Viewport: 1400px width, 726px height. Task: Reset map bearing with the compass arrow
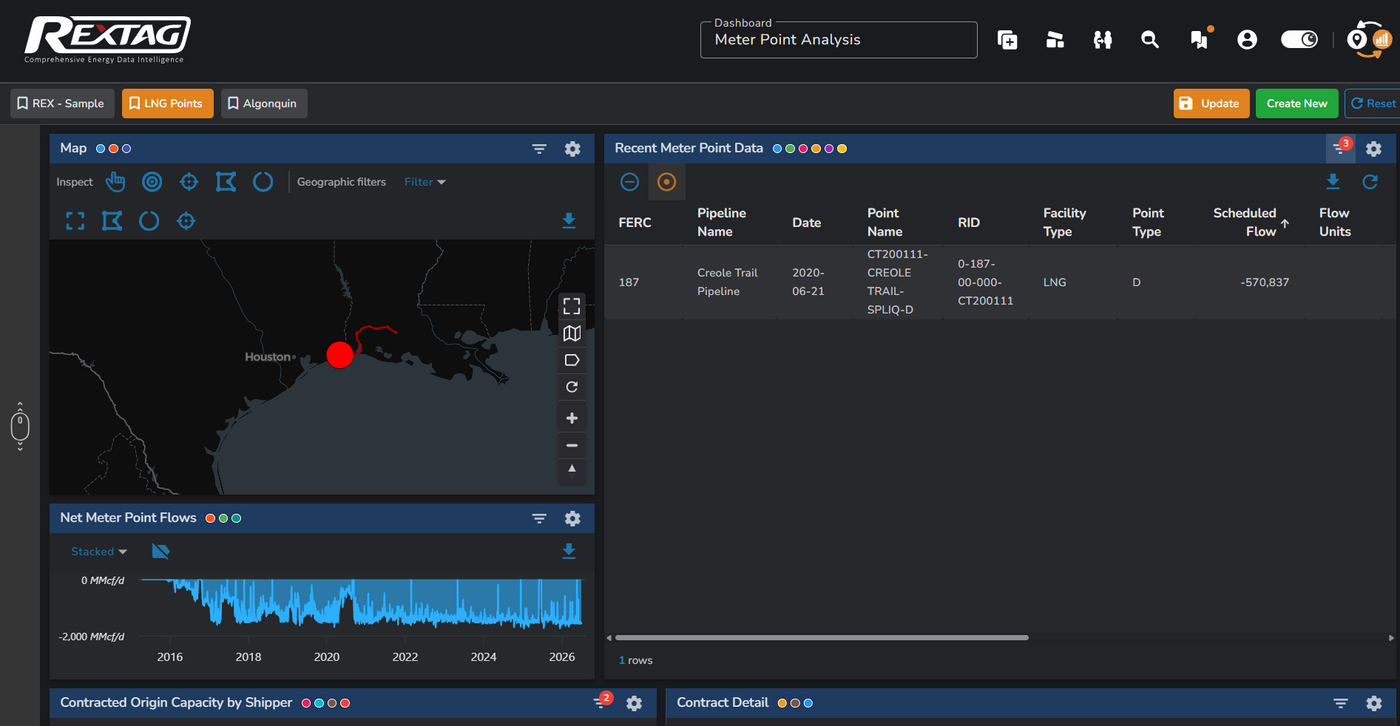click(x=572, y=470)
